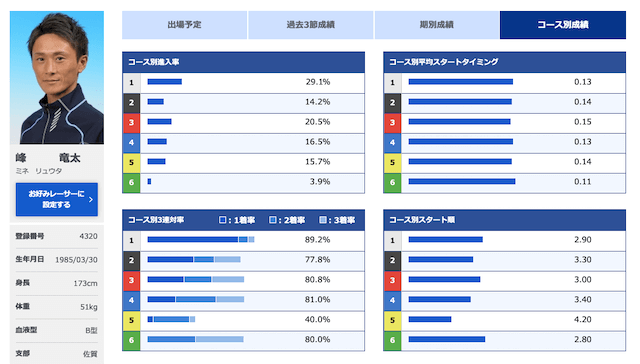This screenshot has width=640, height=364.
Task: Click the yellow course 5 badge in コース別3連対率
Action: click(x=131, y=320)
